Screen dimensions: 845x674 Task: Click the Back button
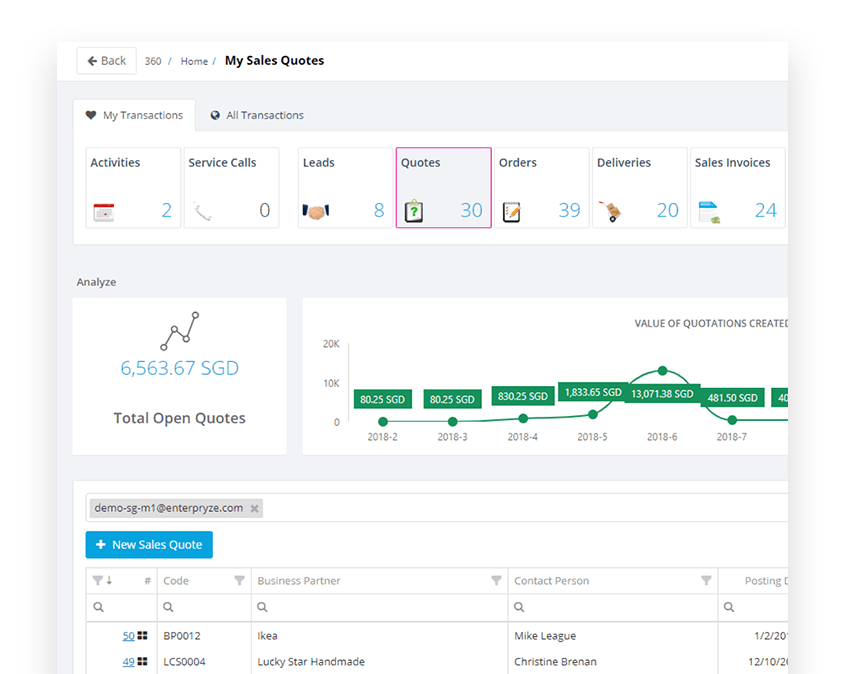[106, 61]
